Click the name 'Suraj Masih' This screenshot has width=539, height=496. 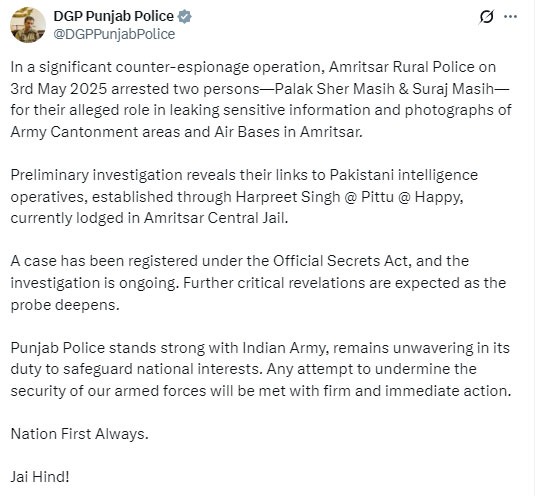[x=453, y=89]
